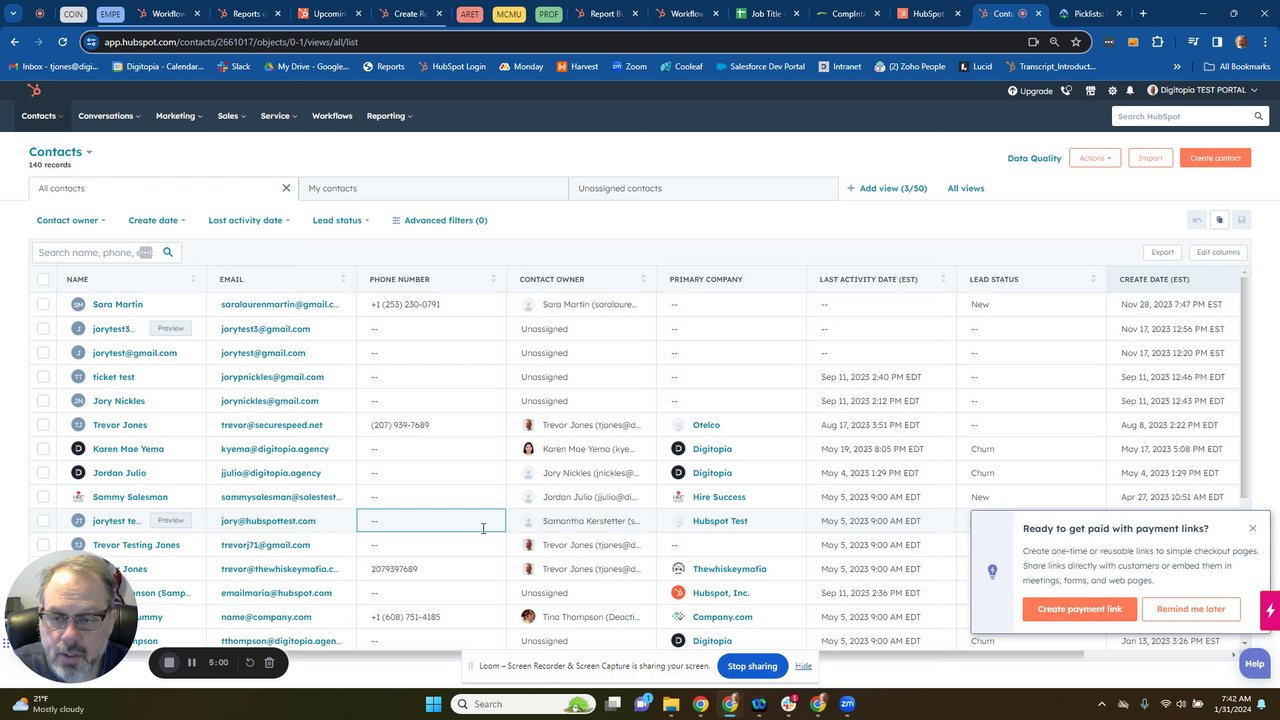Open the Contact owner filter dropdown
The width and height of the screenshot is (1280, 720).
pyautogui.click(x=71, y=220)
